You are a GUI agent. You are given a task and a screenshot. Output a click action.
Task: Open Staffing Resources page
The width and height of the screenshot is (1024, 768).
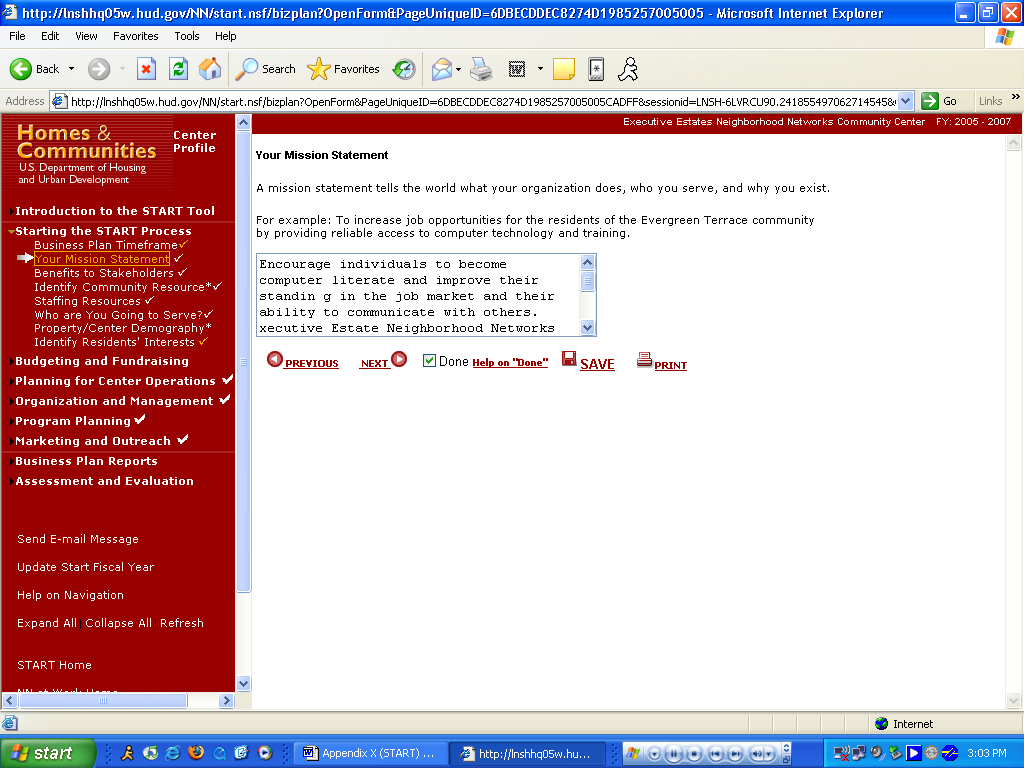tap(88, 301)
